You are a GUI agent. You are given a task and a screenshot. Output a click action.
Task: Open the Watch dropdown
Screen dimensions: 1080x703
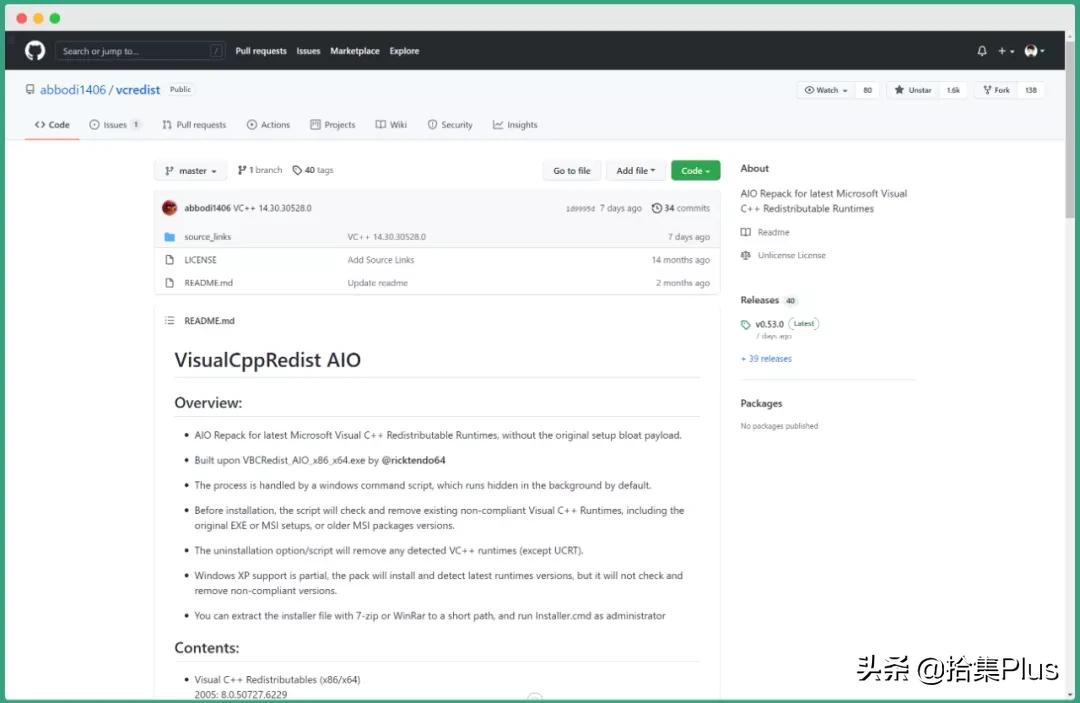(826, 90)
